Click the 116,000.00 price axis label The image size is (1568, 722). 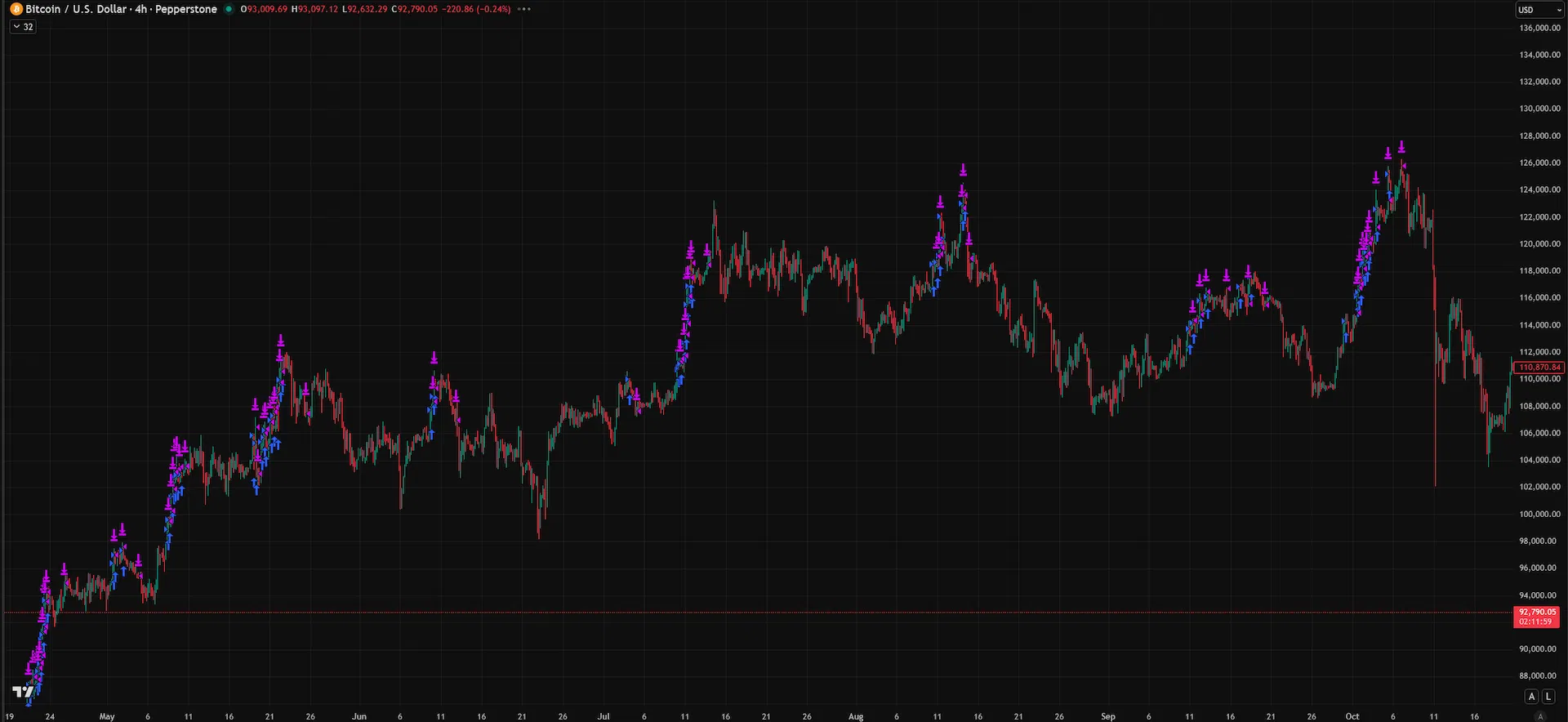tap(1539, 298)
